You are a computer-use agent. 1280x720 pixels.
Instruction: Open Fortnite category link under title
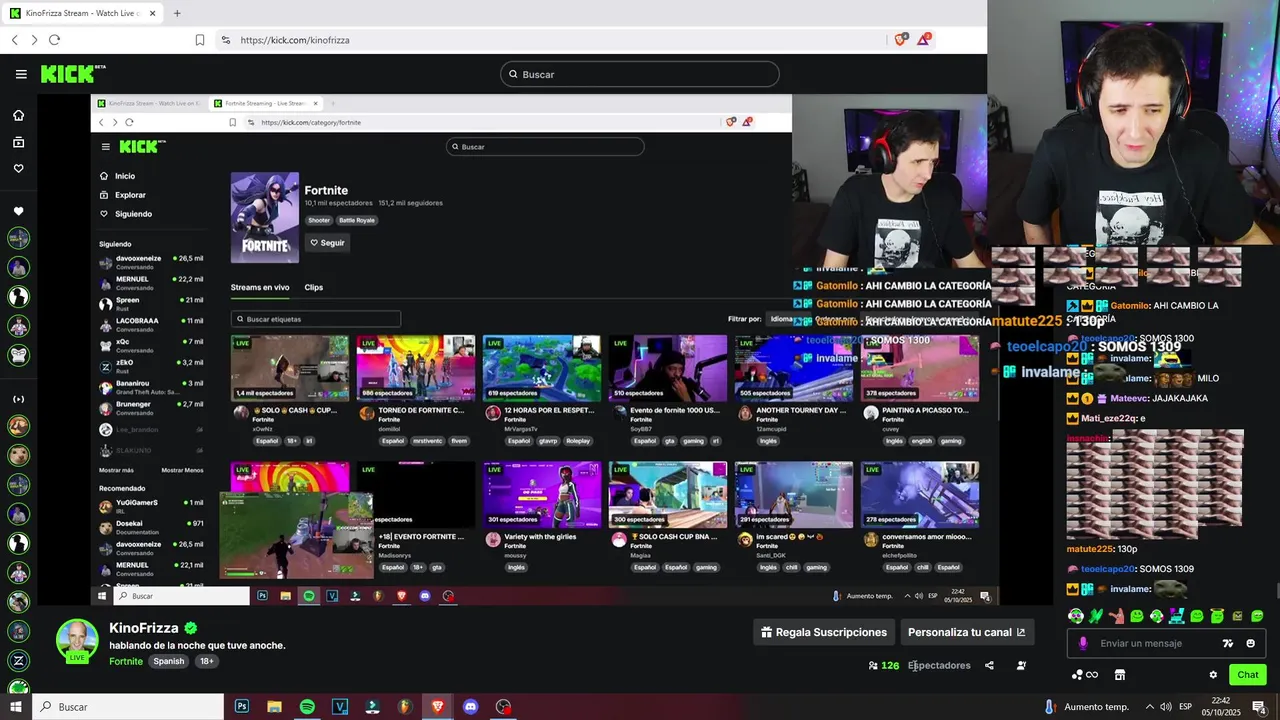click(x=126, y=661)
